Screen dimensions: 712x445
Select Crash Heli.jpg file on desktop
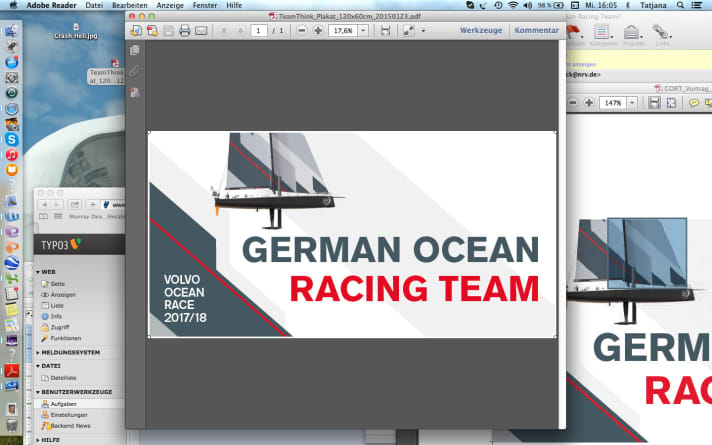pyautogui.click(x=76, y=31)
